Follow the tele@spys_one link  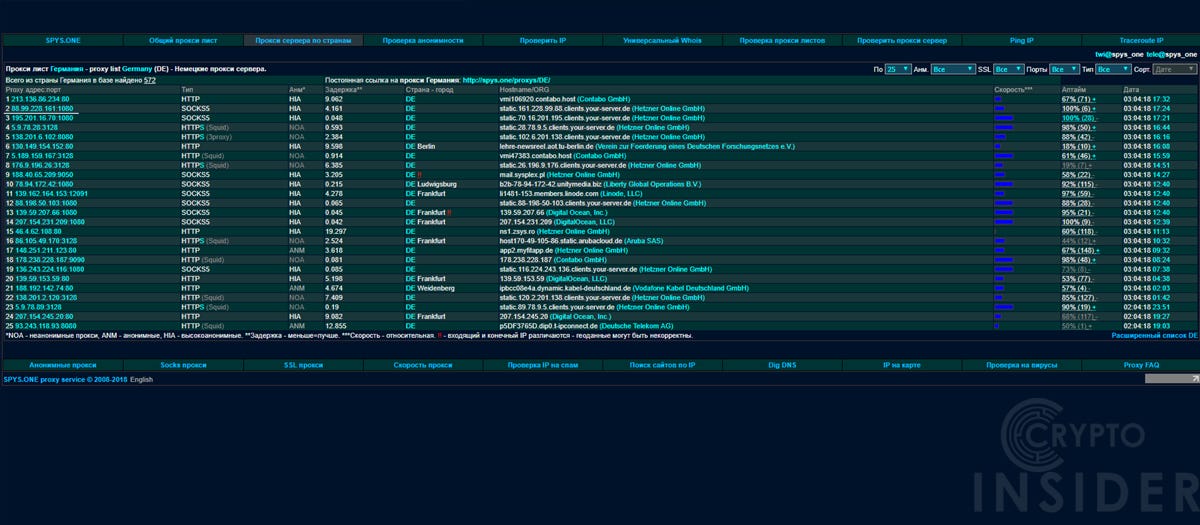1171,53
